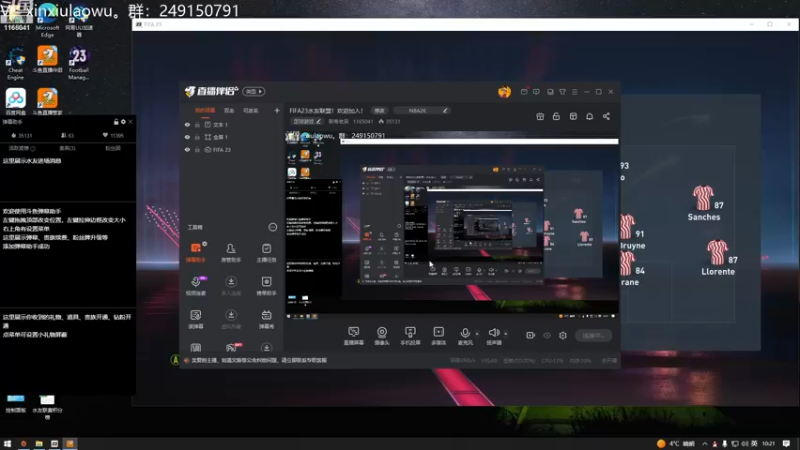Open the user silhouette tool in the toolbox

tap(231, 252)
